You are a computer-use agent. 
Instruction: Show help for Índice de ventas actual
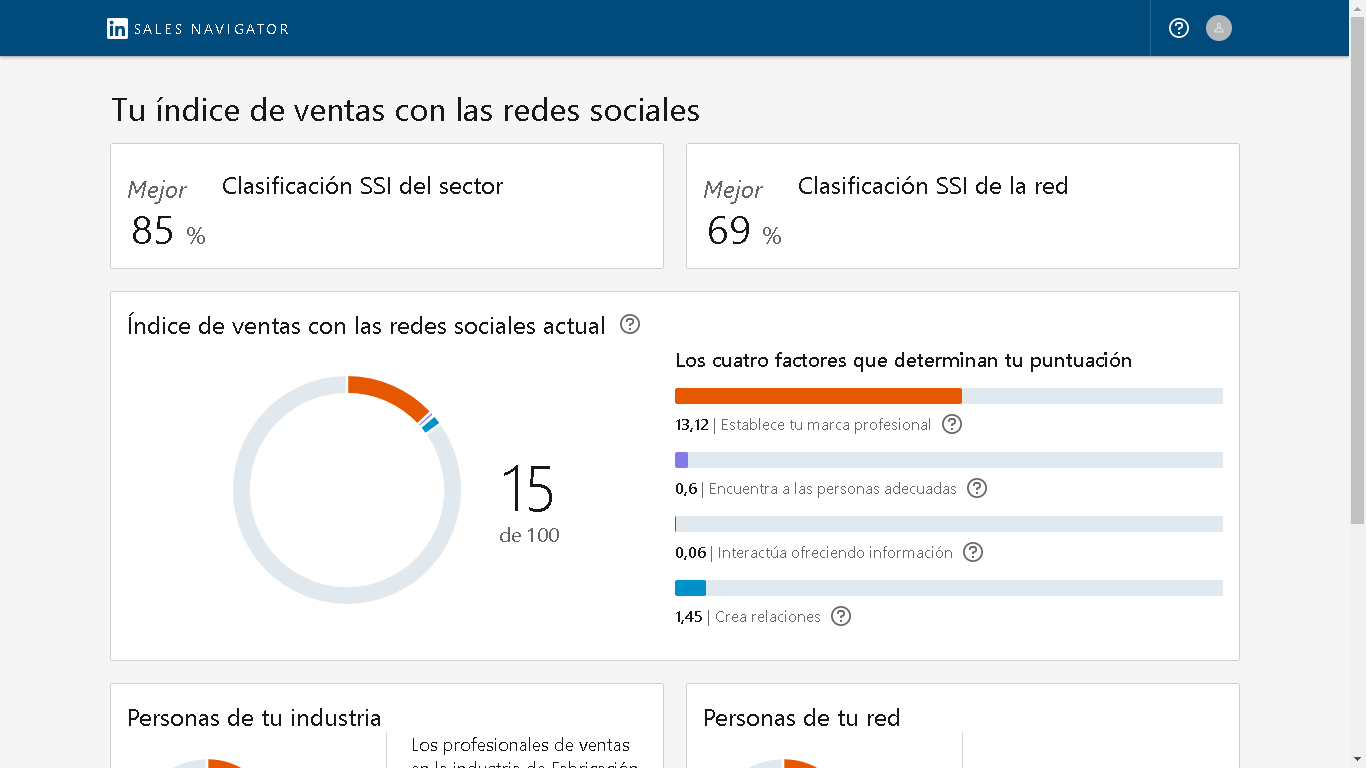point(630,324)
